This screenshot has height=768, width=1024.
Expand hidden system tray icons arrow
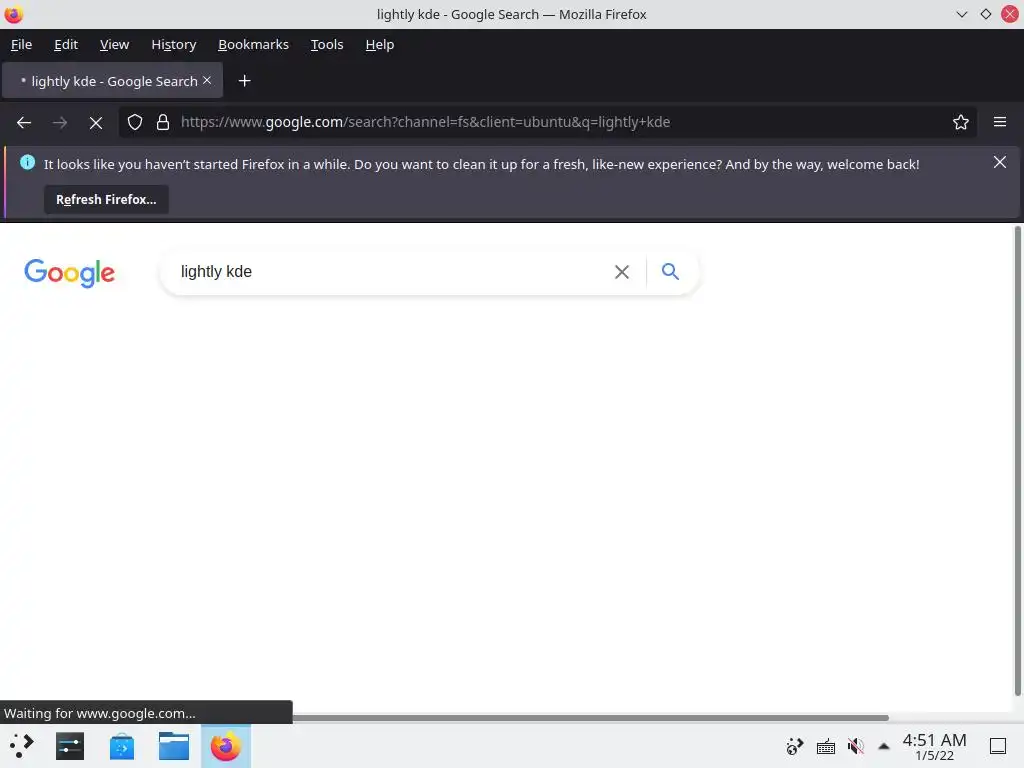pos(884,746)
